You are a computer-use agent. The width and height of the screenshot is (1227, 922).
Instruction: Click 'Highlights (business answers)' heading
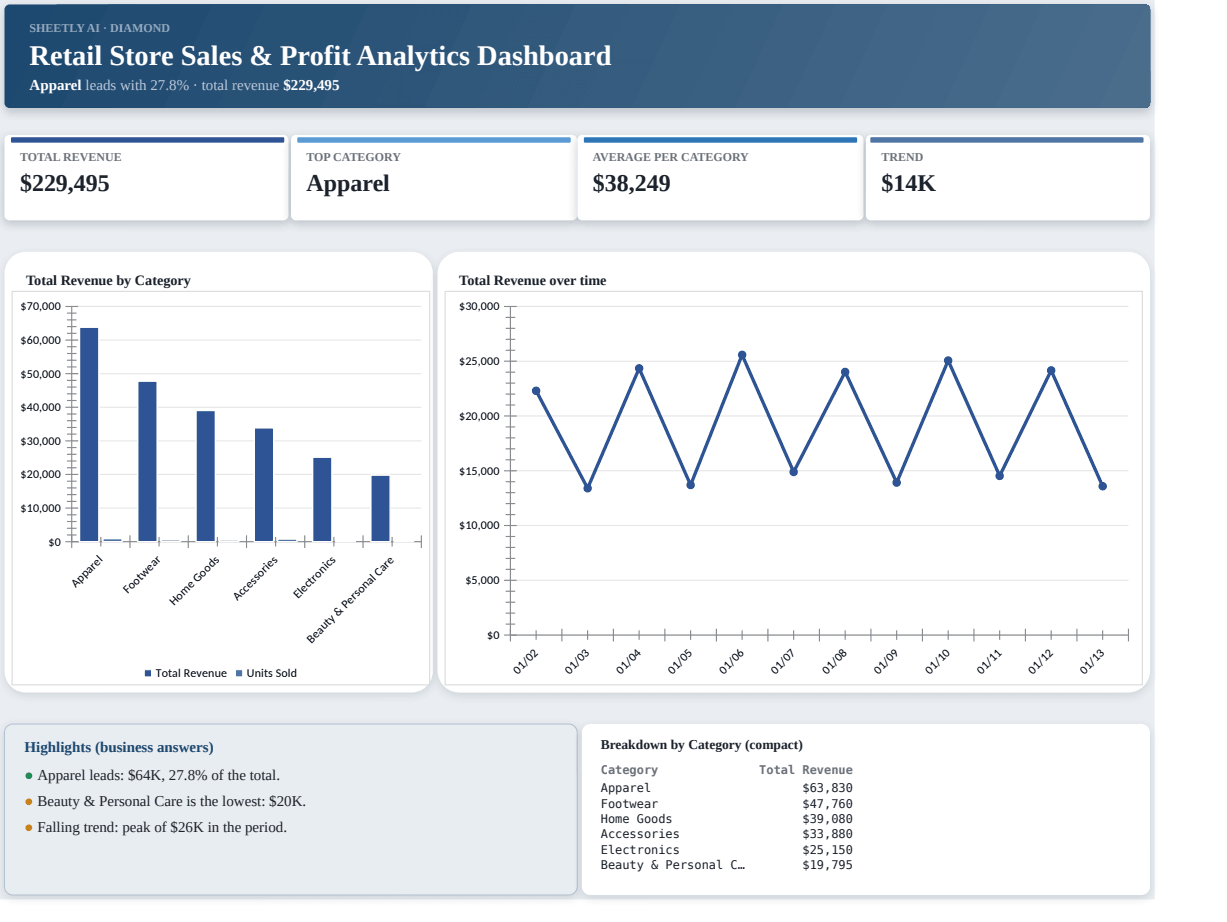point(119,747)
